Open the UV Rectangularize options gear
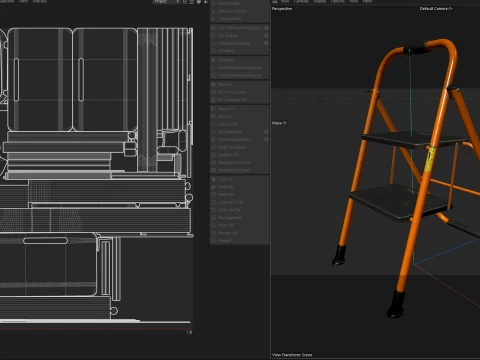This screenshot has width=480, height=360. [266, 140]
